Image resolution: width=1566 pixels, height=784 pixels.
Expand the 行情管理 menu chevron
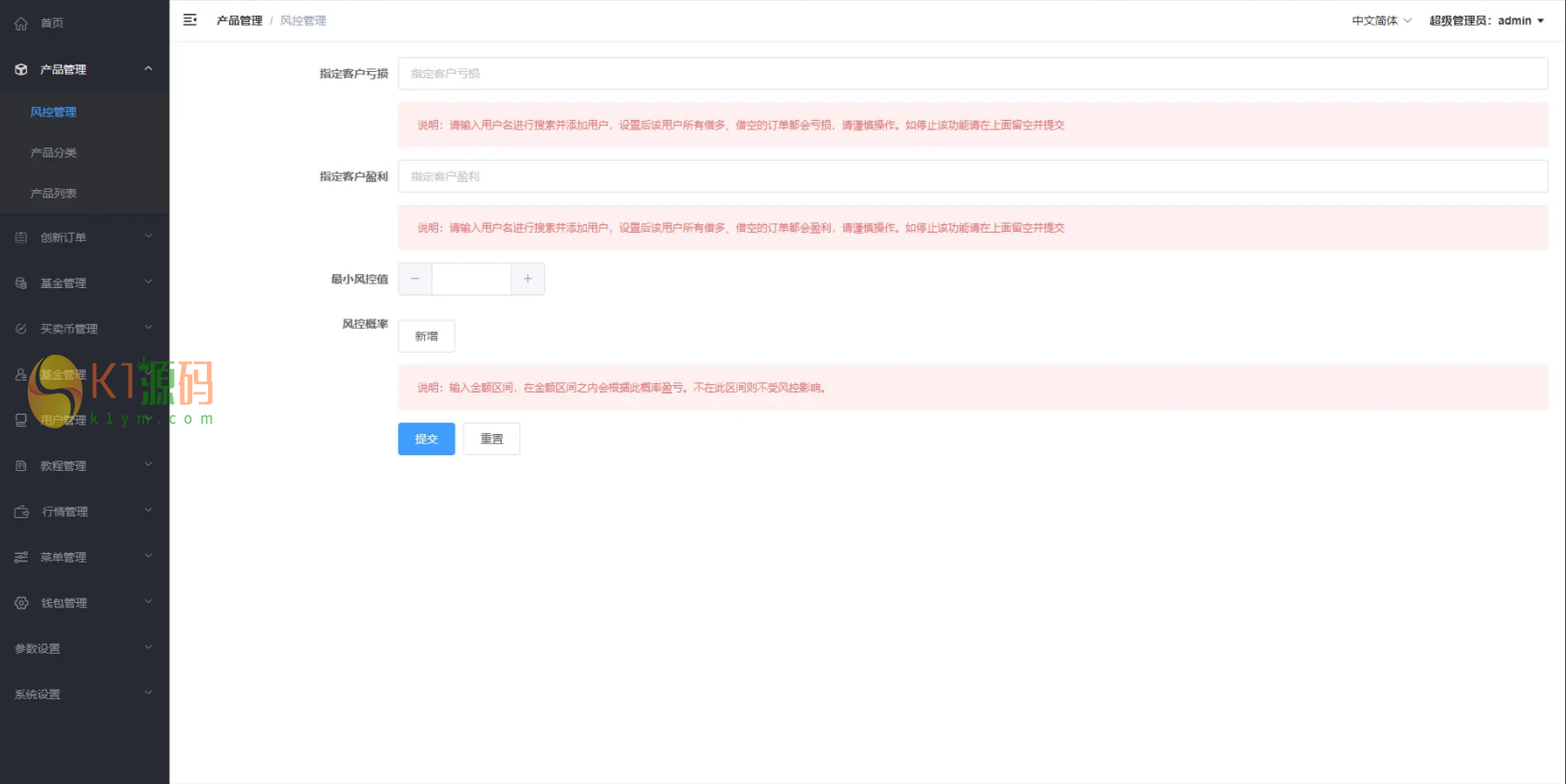tap(148, 512)
